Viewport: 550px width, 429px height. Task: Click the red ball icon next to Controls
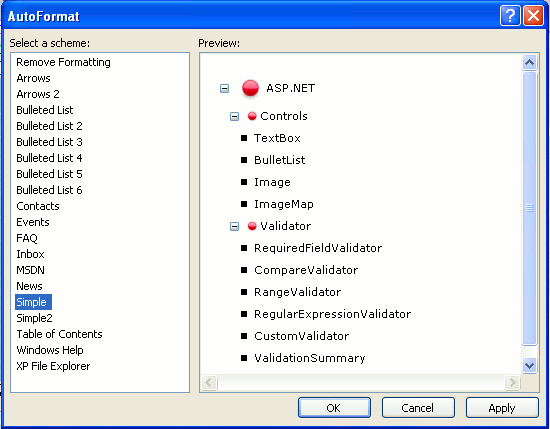click(x=252, y=116)
